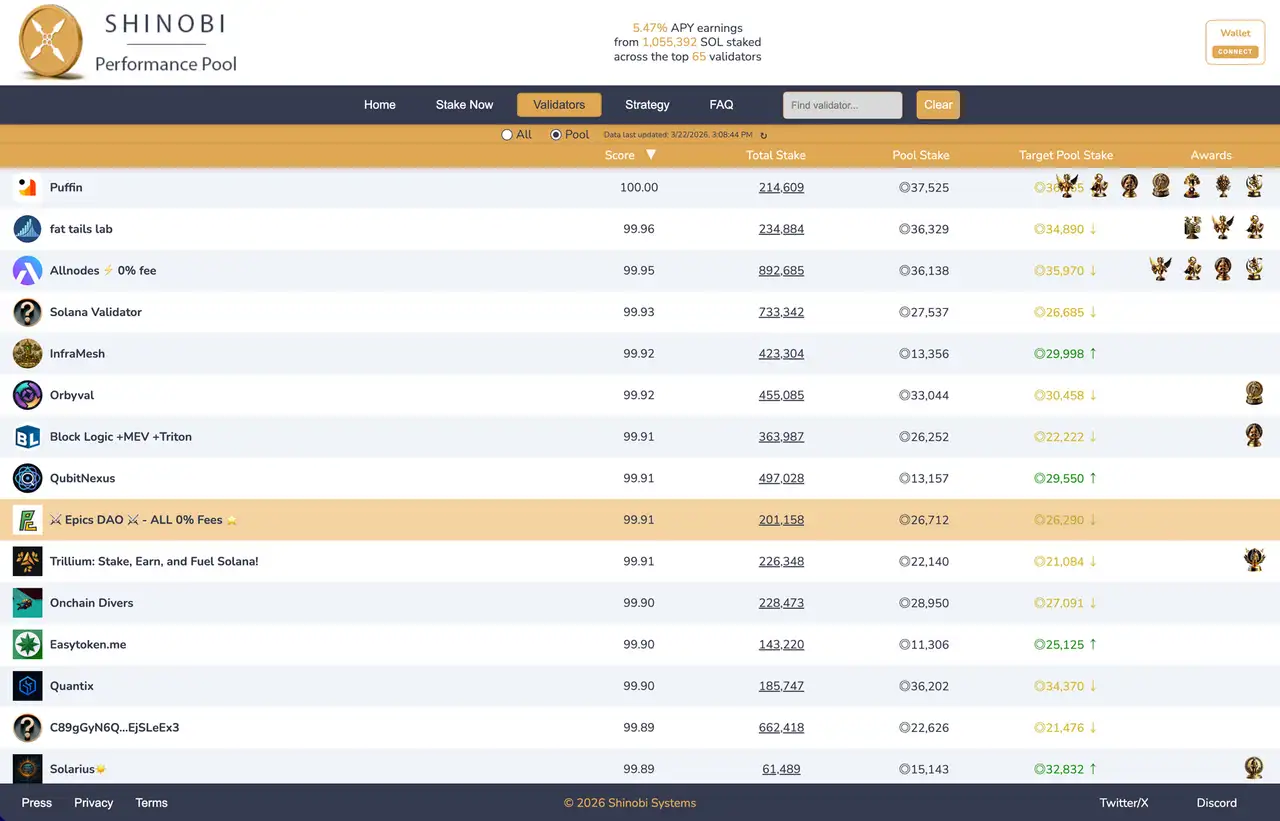Image resolution: width=1280 pixels, height=821 pixels.
Task: Open the Shinobi Performance Pool logo
Action: point(50,41)
